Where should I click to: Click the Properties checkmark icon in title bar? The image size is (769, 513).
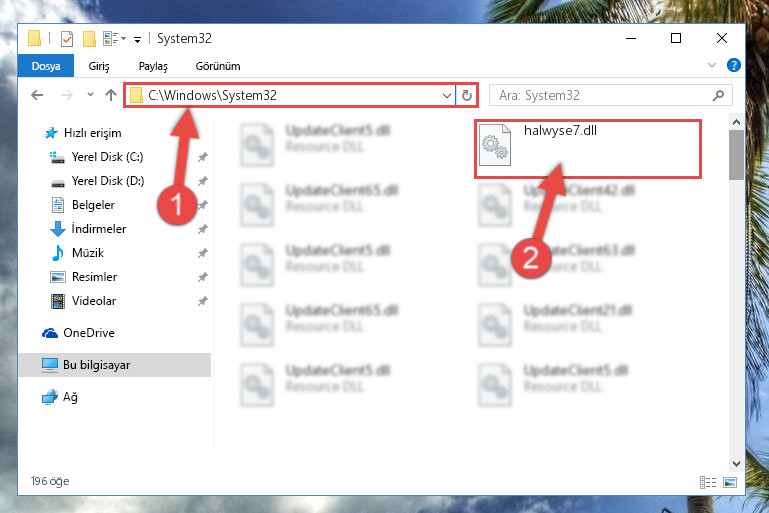coord(67,39)
